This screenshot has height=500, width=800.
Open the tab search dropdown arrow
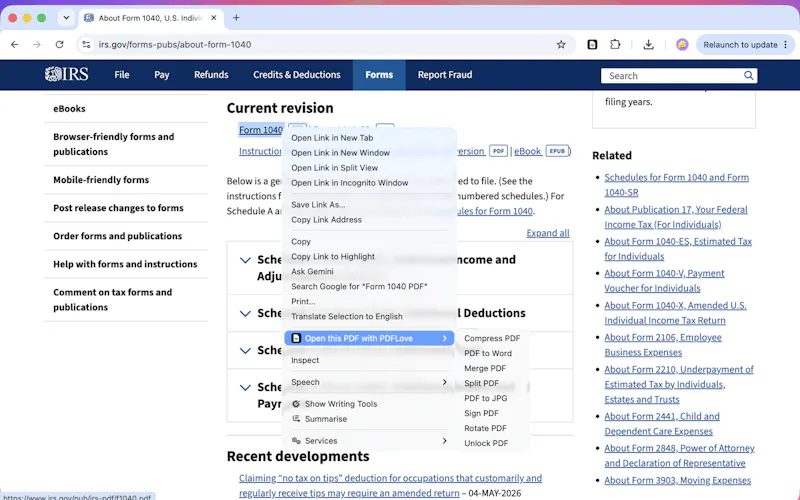coord(66,18)
